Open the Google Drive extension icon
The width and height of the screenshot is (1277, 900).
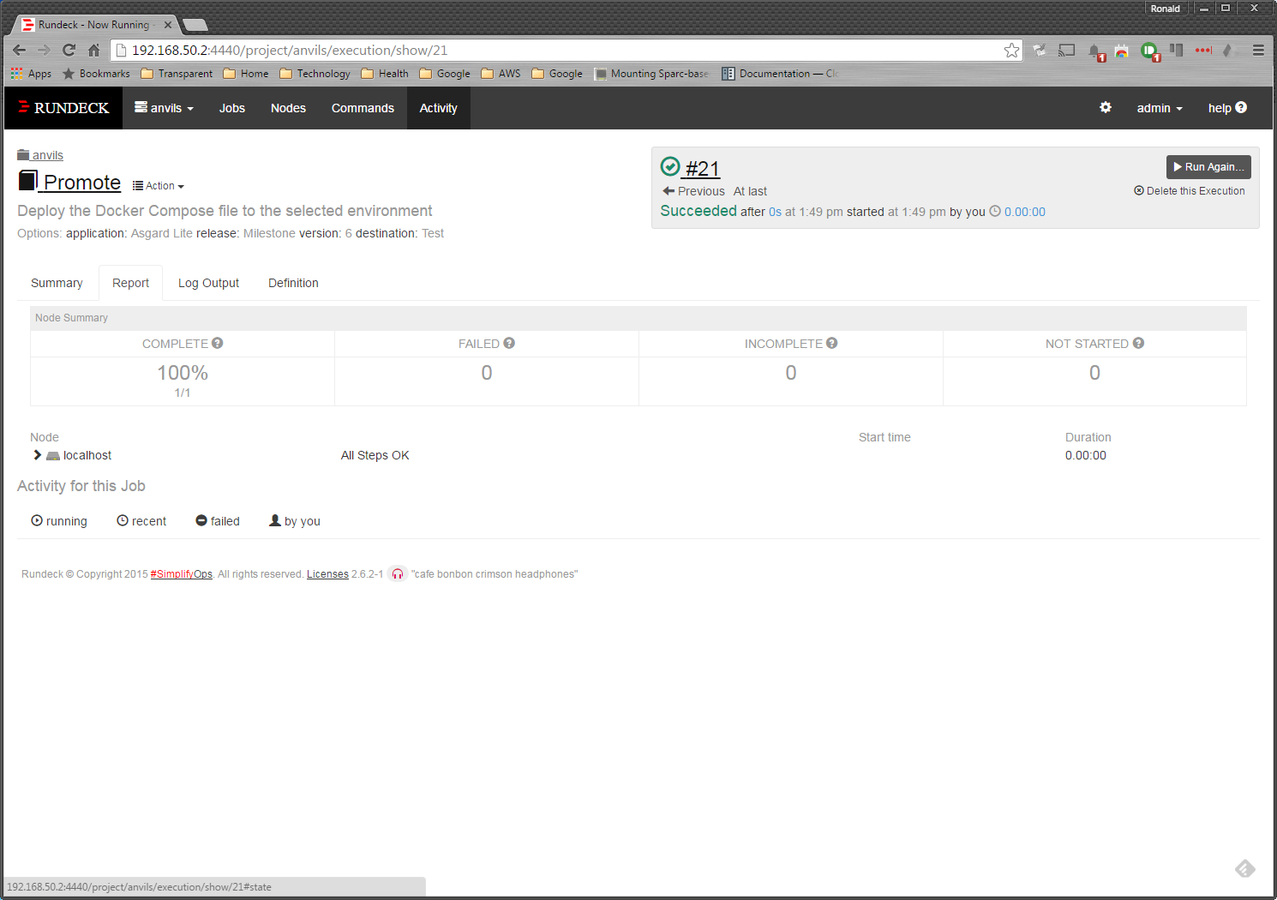(x=1229, y=50)
